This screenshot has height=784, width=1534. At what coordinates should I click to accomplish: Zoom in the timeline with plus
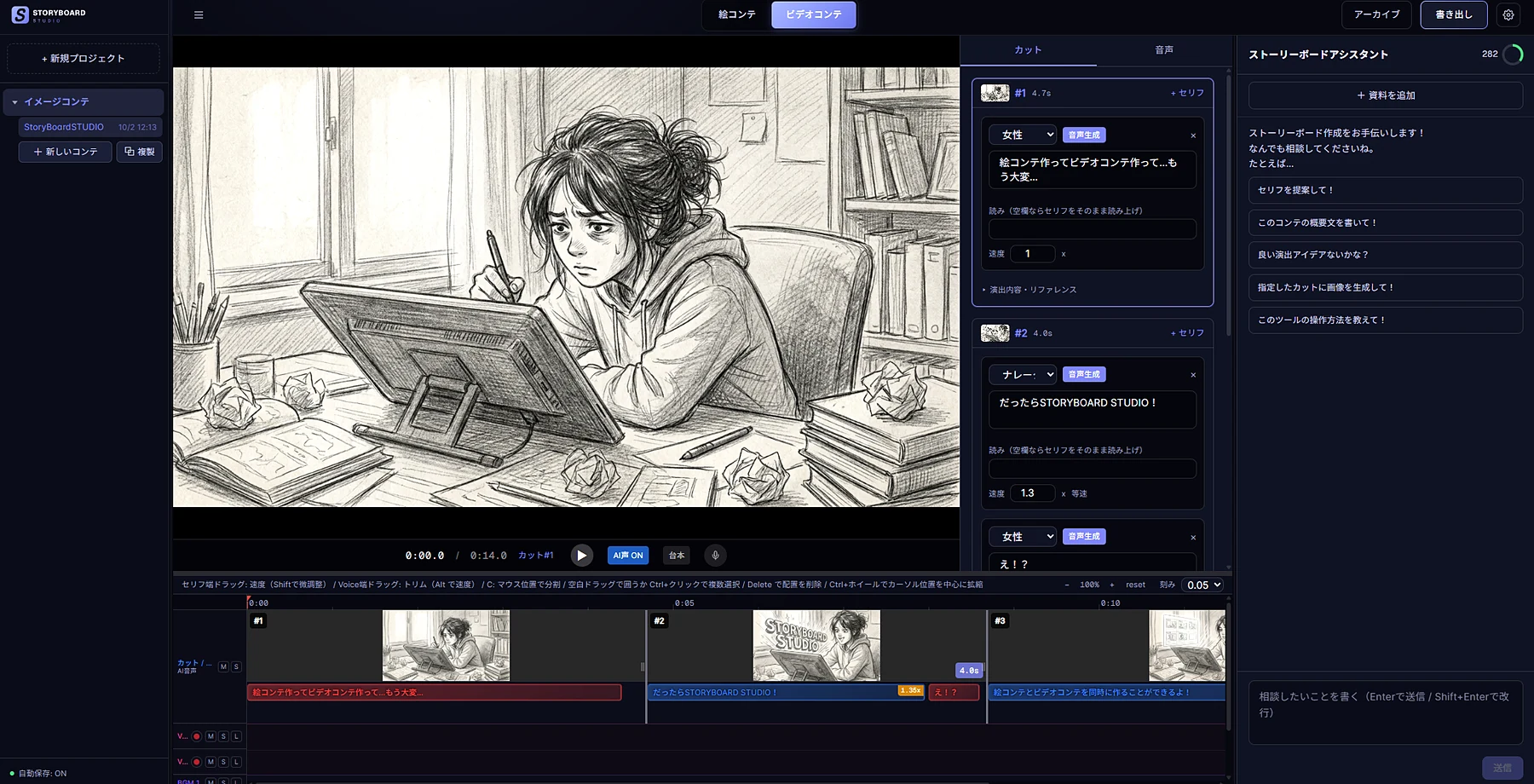1112,585
